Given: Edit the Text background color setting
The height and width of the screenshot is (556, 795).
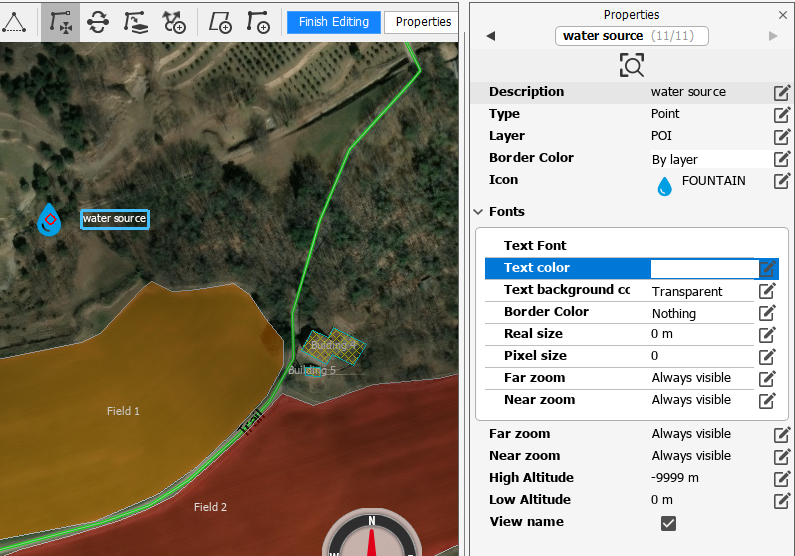Looking at the screenshot, I should [x=767, y=291].
